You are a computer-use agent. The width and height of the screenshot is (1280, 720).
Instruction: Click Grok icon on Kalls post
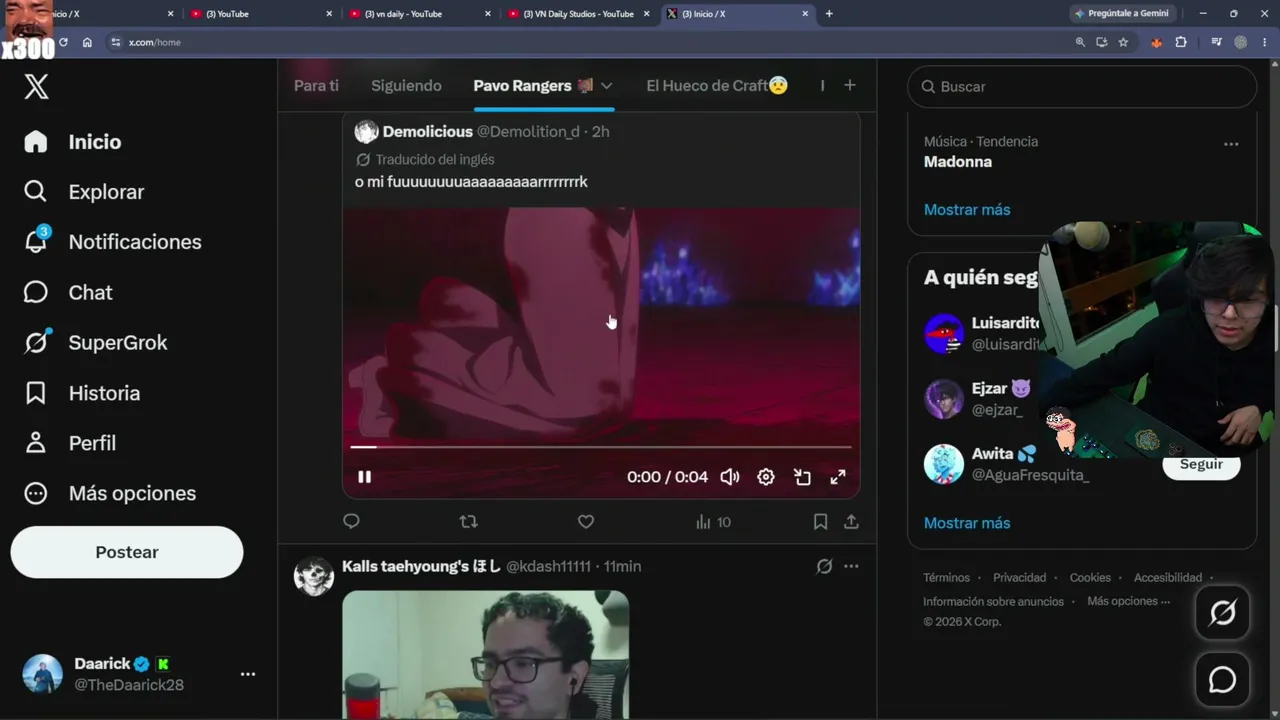[824, 566]
